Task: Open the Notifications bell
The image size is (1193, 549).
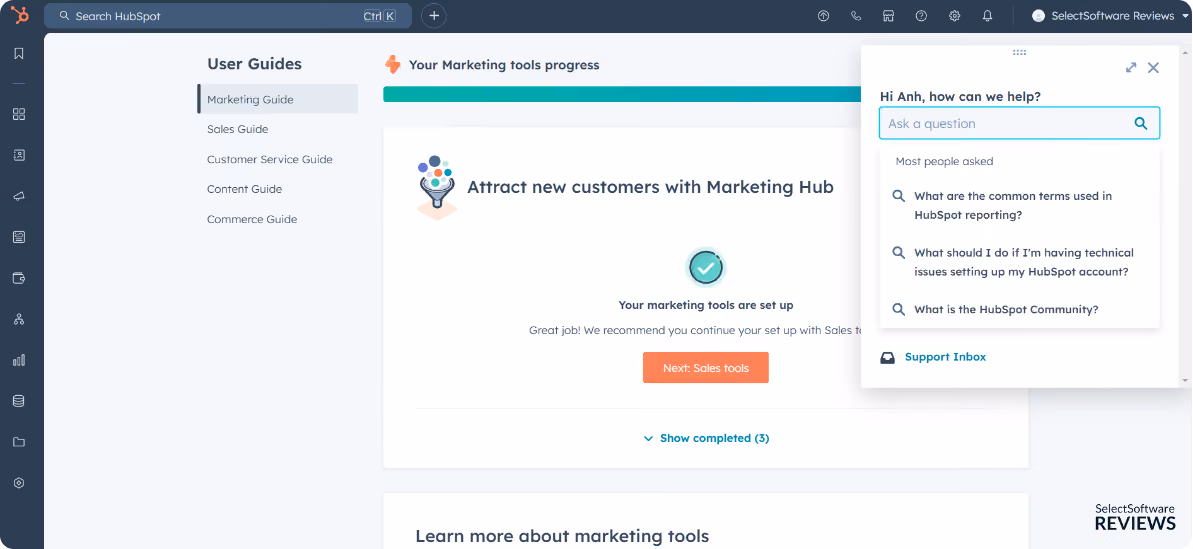Action: pos(988,16)
